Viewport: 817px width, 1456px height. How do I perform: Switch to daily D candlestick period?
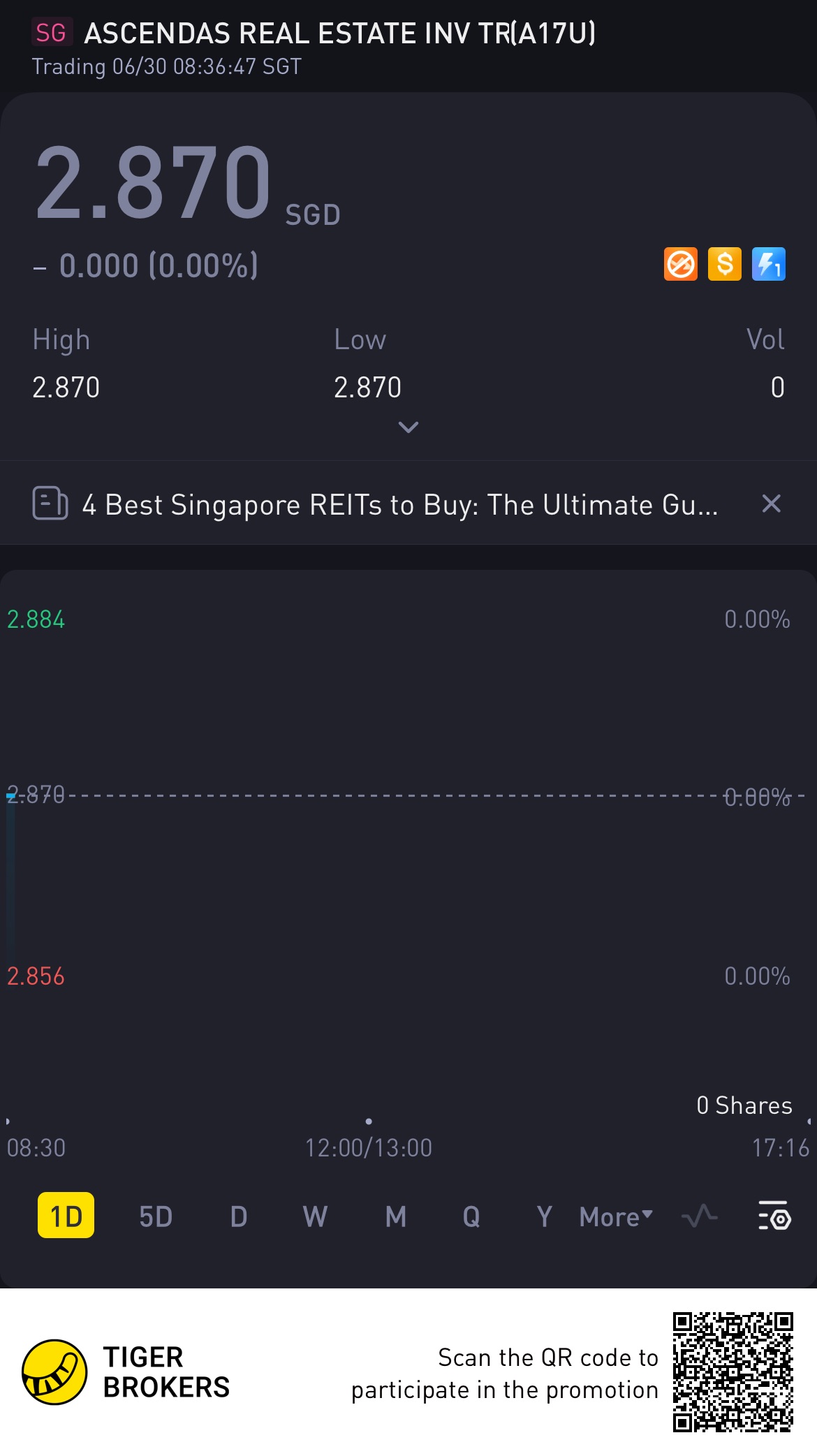click(x=239, y=1216)
